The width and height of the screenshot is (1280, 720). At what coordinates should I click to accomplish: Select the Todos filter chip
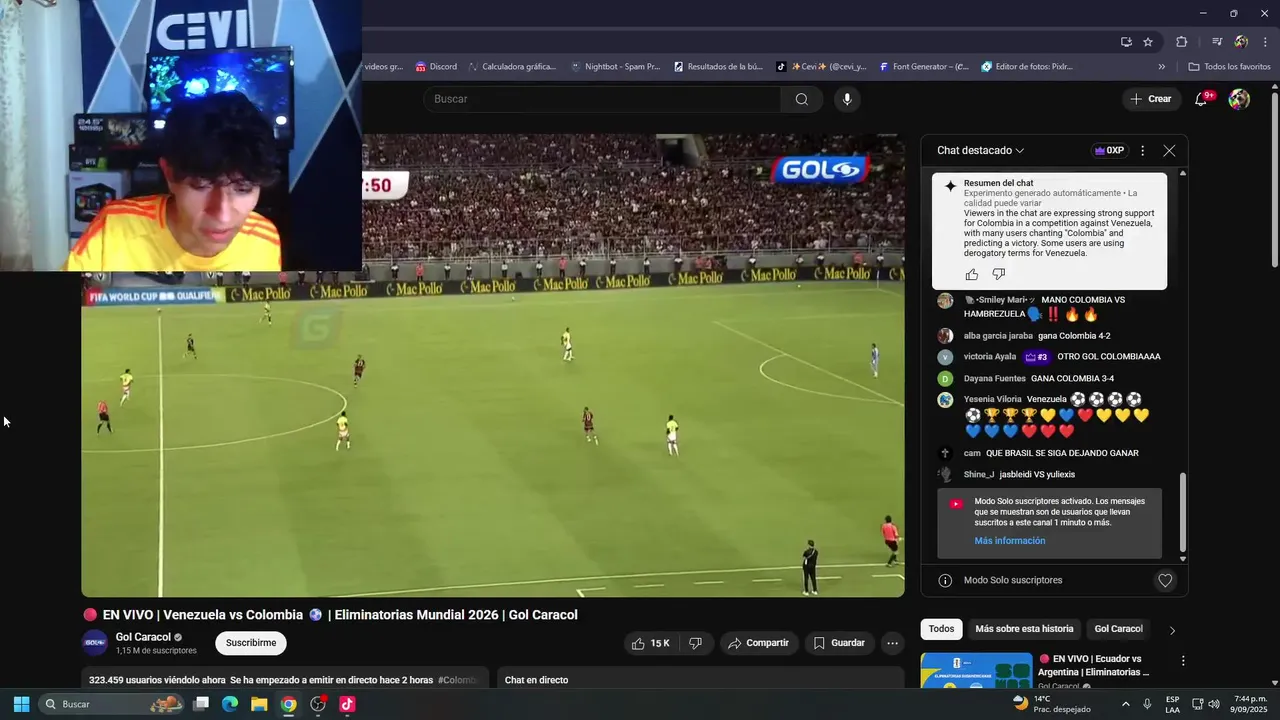tap(941, 629)
